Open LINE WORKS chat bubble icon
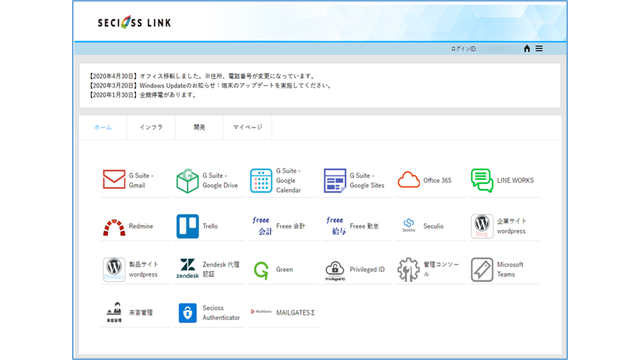 [x=482, y=180]
